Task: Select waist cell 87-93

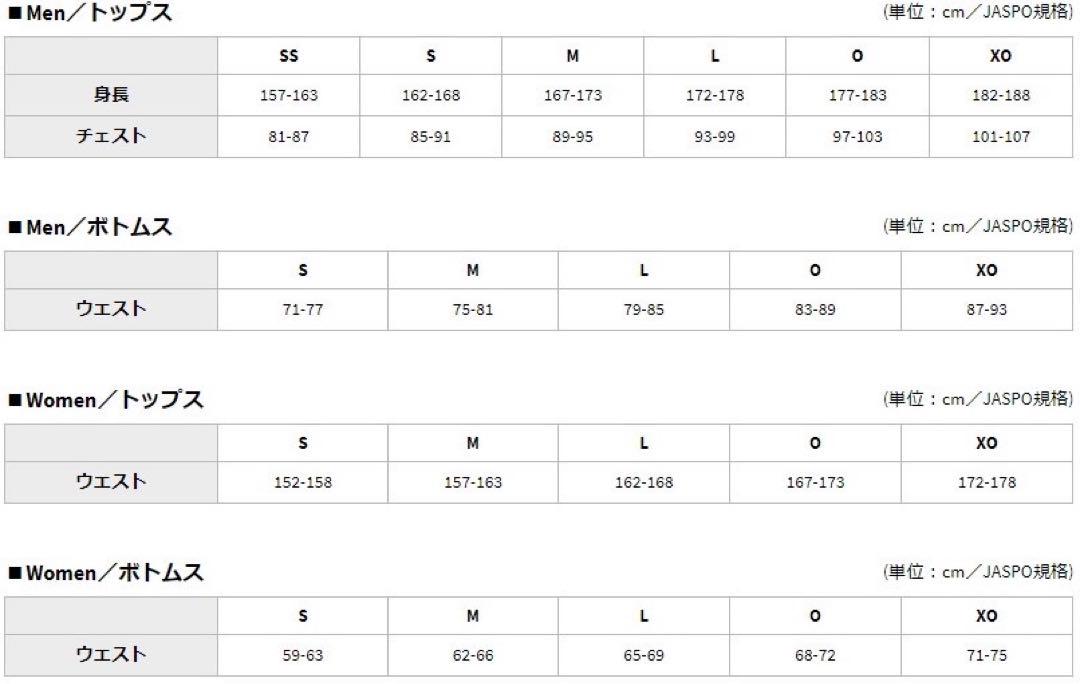Action: point(986,309)
